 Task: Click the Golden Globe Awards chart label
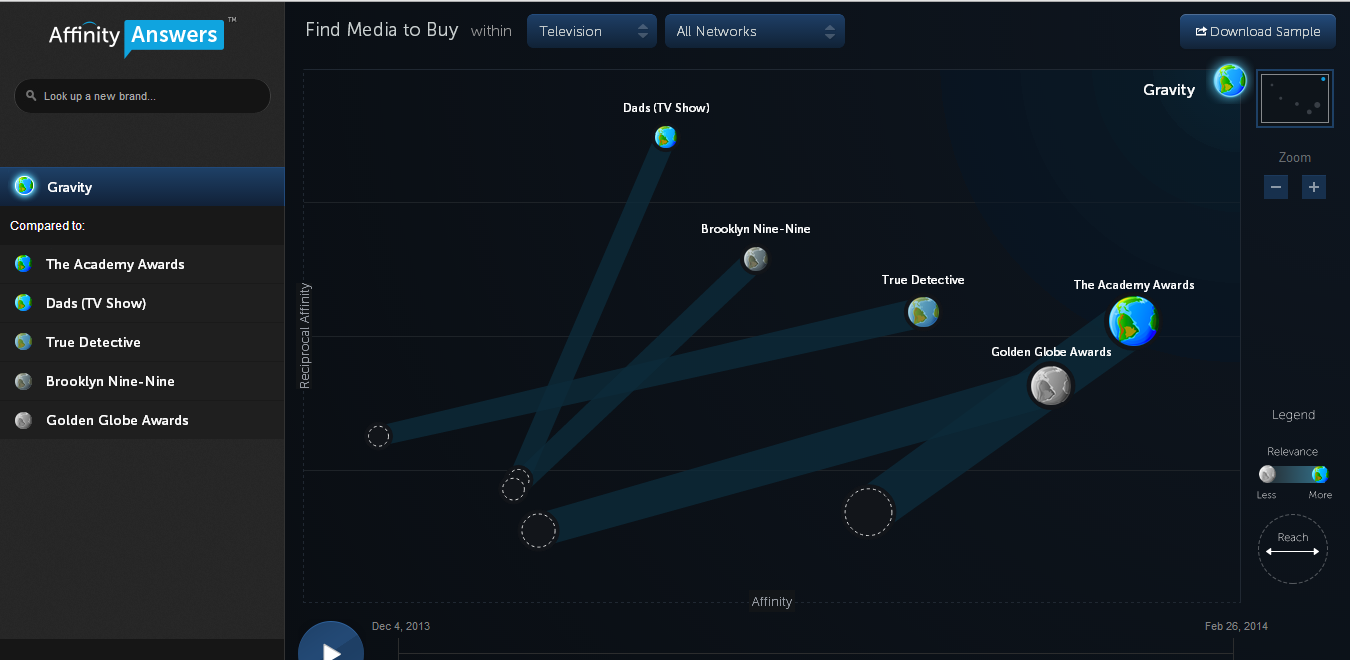(x=1051, y=352)
